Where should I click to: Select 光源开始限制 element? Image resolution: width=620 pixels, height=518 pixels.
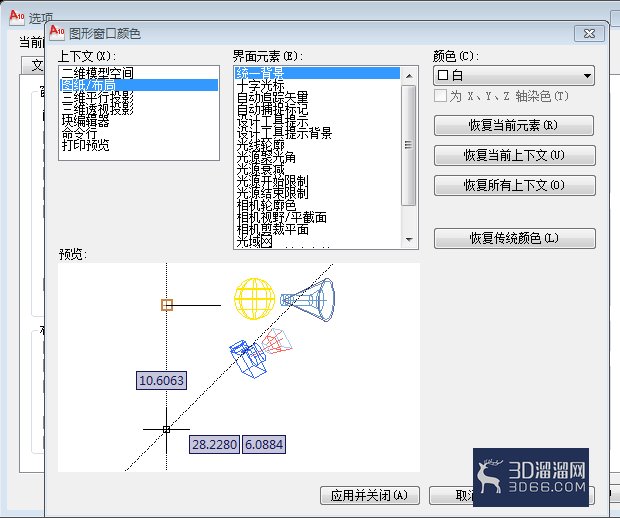pyautogui.click(x=317, y=181)
